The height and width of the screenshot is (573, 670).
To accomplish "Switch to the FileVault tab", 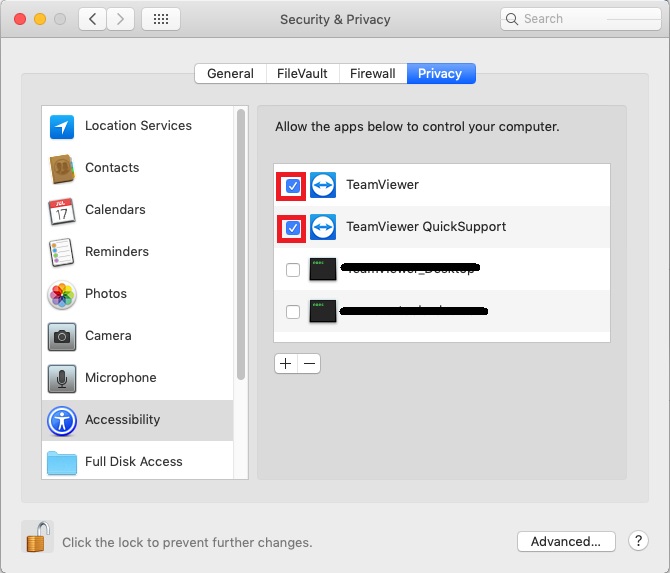I will click(x=304, y=74).
